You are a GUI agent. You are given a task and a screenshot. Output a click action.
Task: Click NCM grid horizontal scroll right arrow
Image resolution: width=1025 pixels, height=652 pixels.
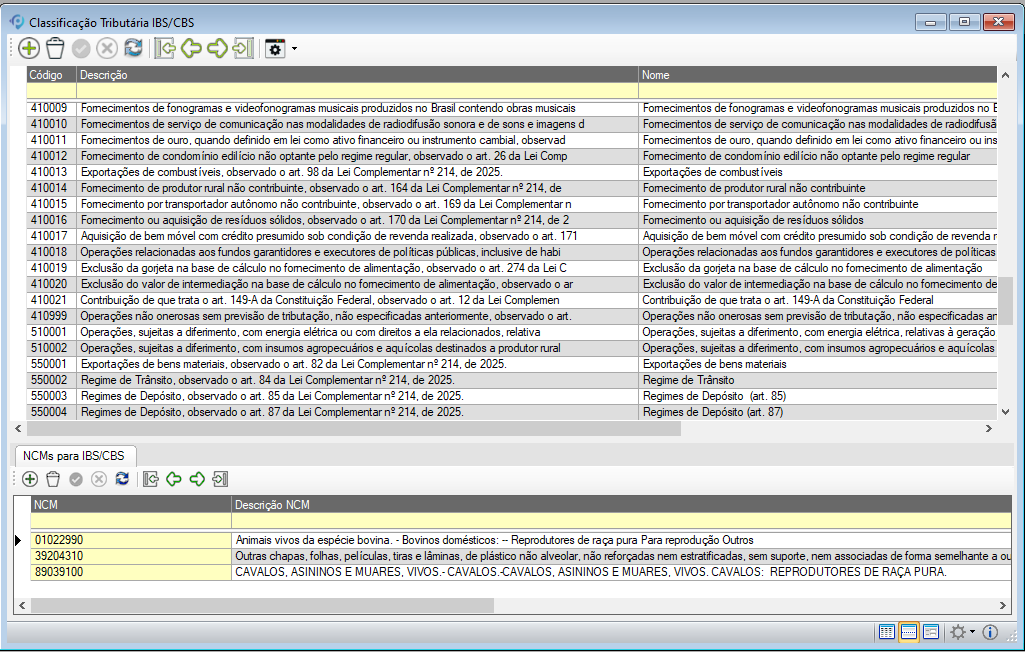tap(1003, 606)
